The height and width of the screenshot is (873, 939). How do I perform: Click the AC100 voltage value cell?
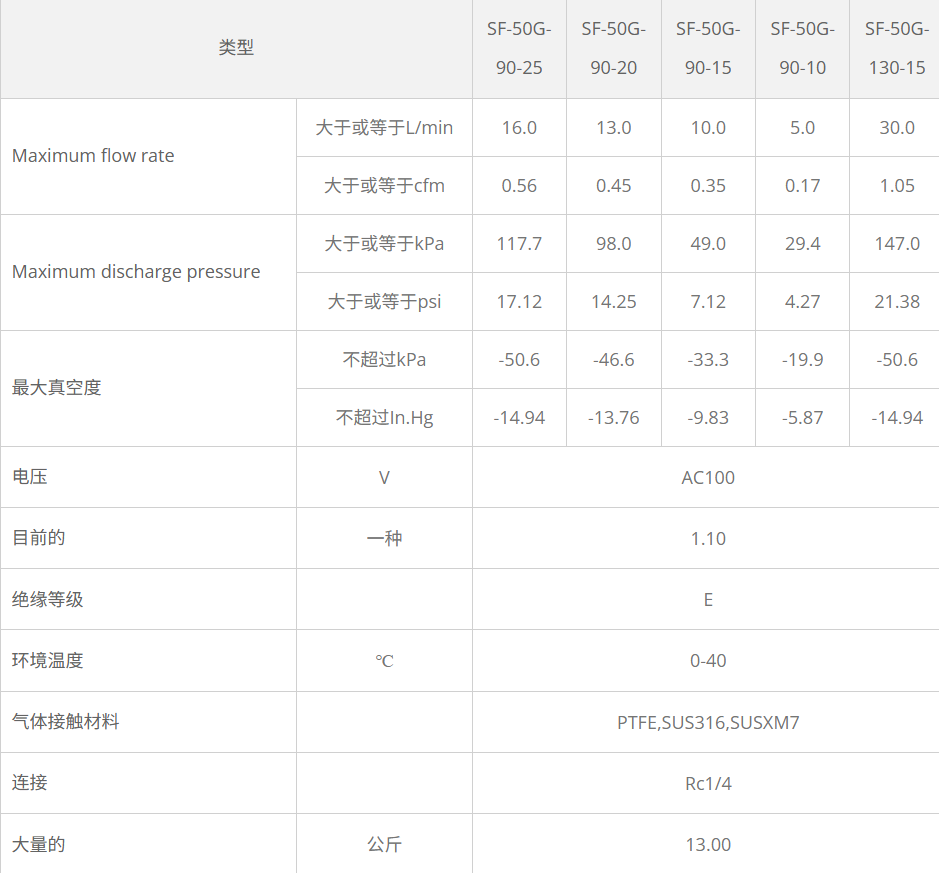pos(707,477)
